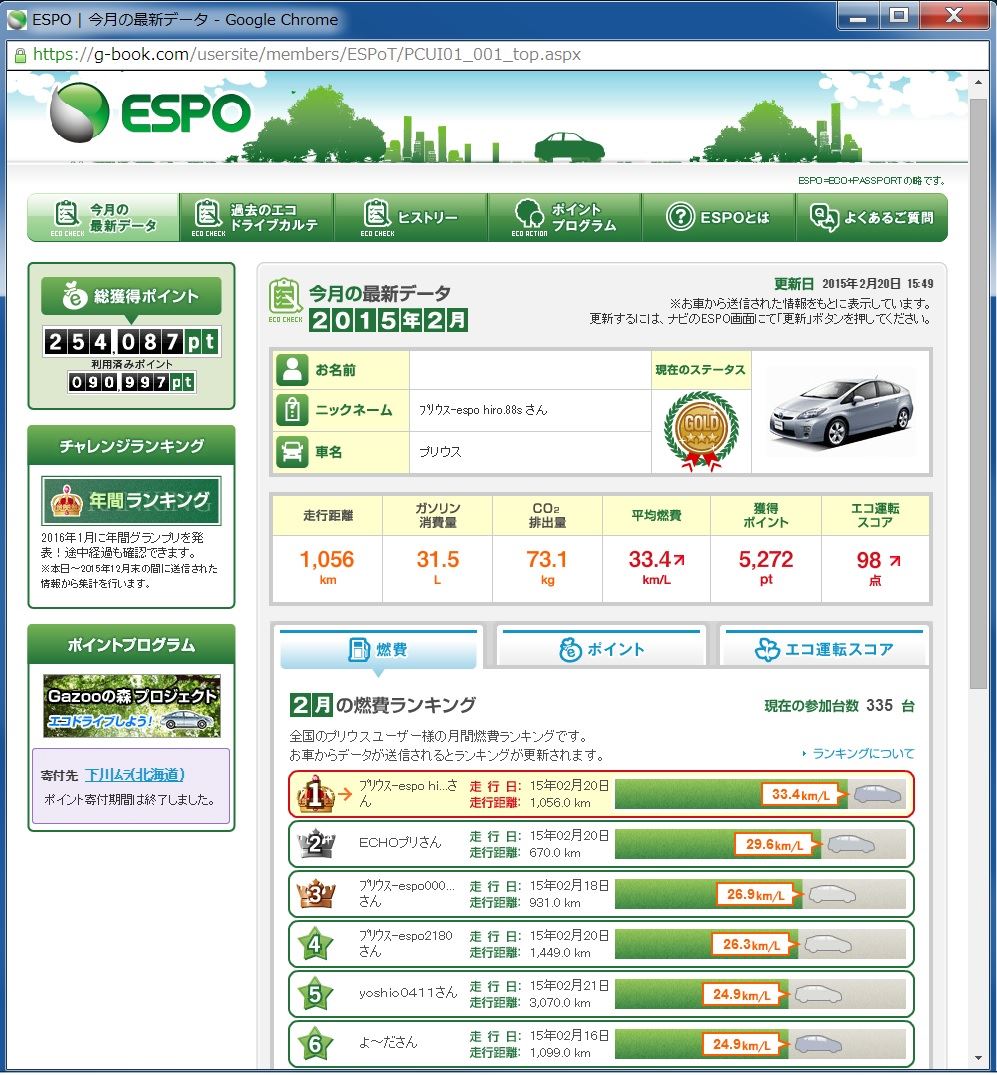Image resolution: width=997 pixels, height=1075 pixels.
Task: Click the CO2排出量 value 73.1 kg
Action: [546, 568]
